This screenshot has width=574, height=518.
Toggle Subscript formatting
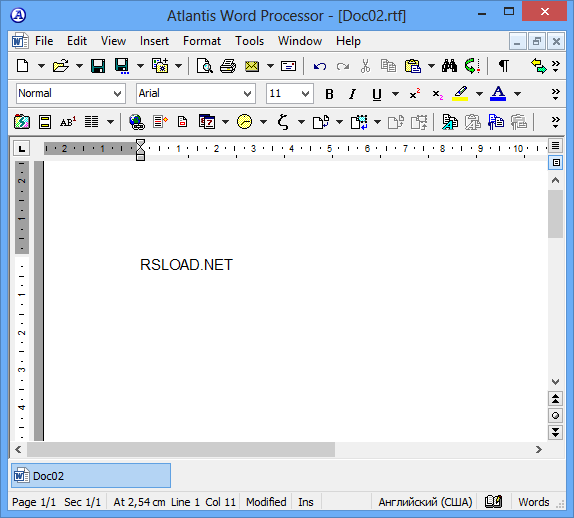click(437, 94)
